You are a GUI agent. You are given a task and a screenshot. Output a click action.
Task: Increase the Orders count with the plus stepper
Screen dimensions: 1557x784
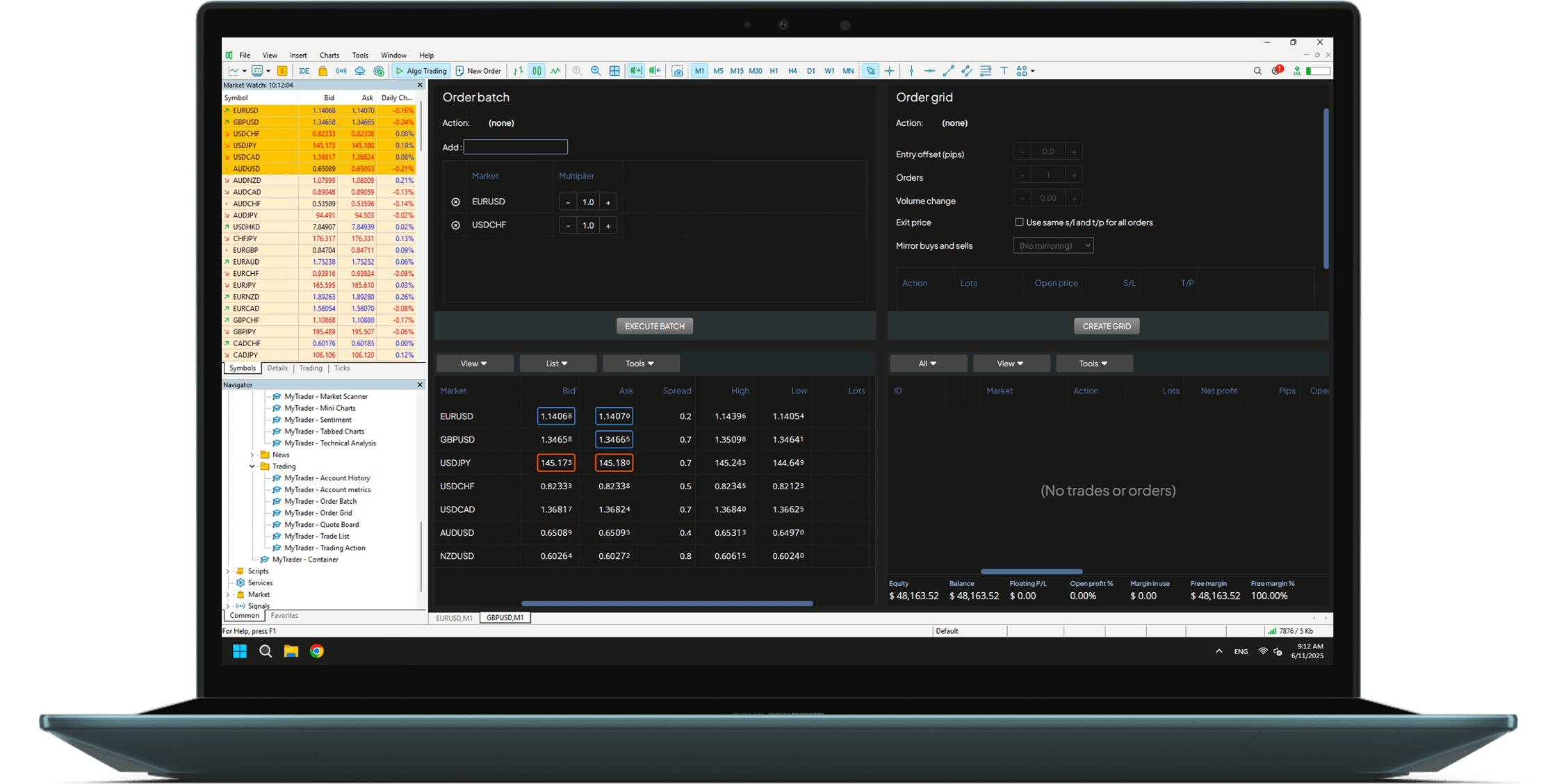pos(1074,174)
